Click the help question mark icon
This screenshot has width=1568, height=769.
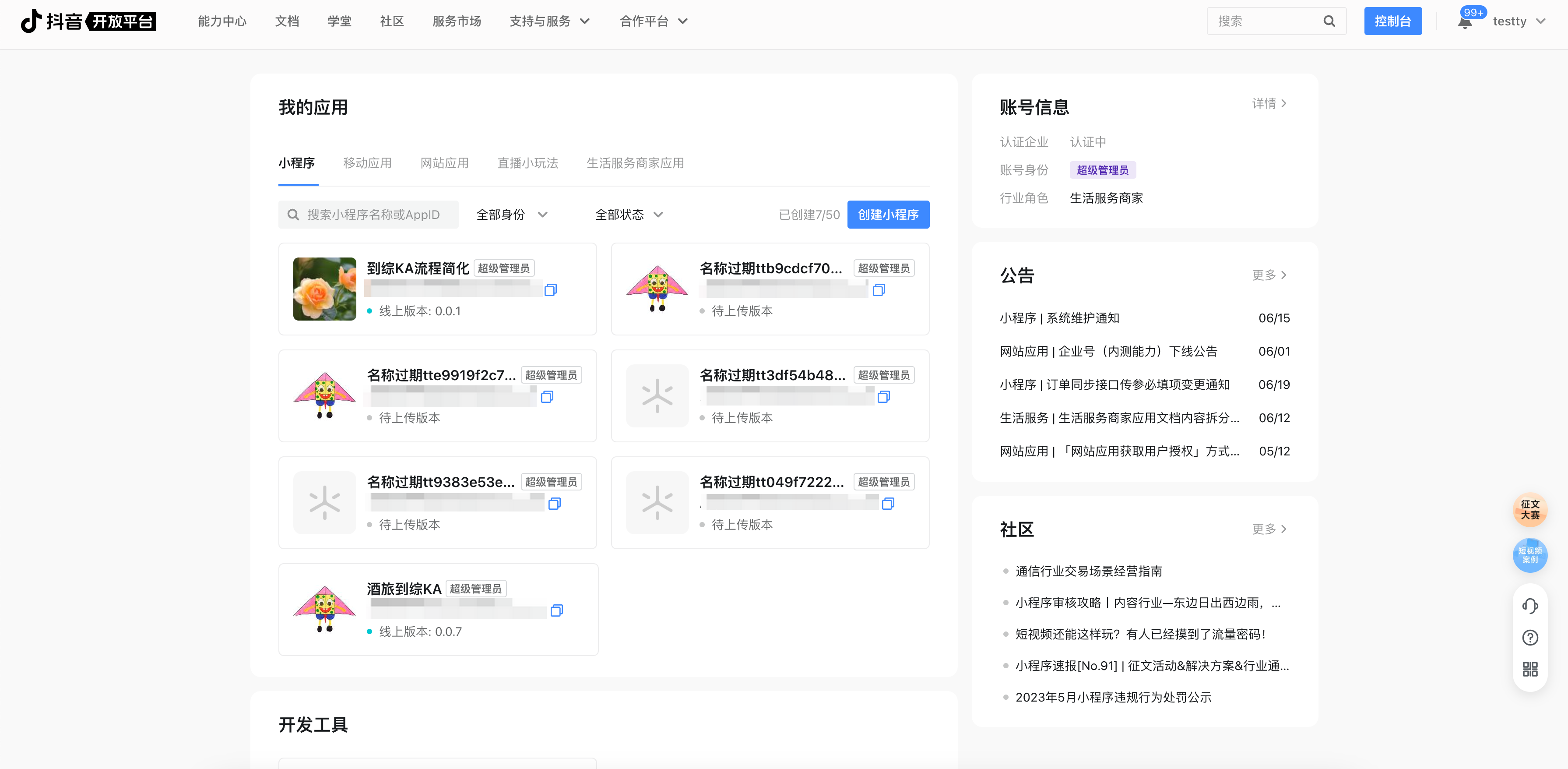click(x=1529, y=638)
